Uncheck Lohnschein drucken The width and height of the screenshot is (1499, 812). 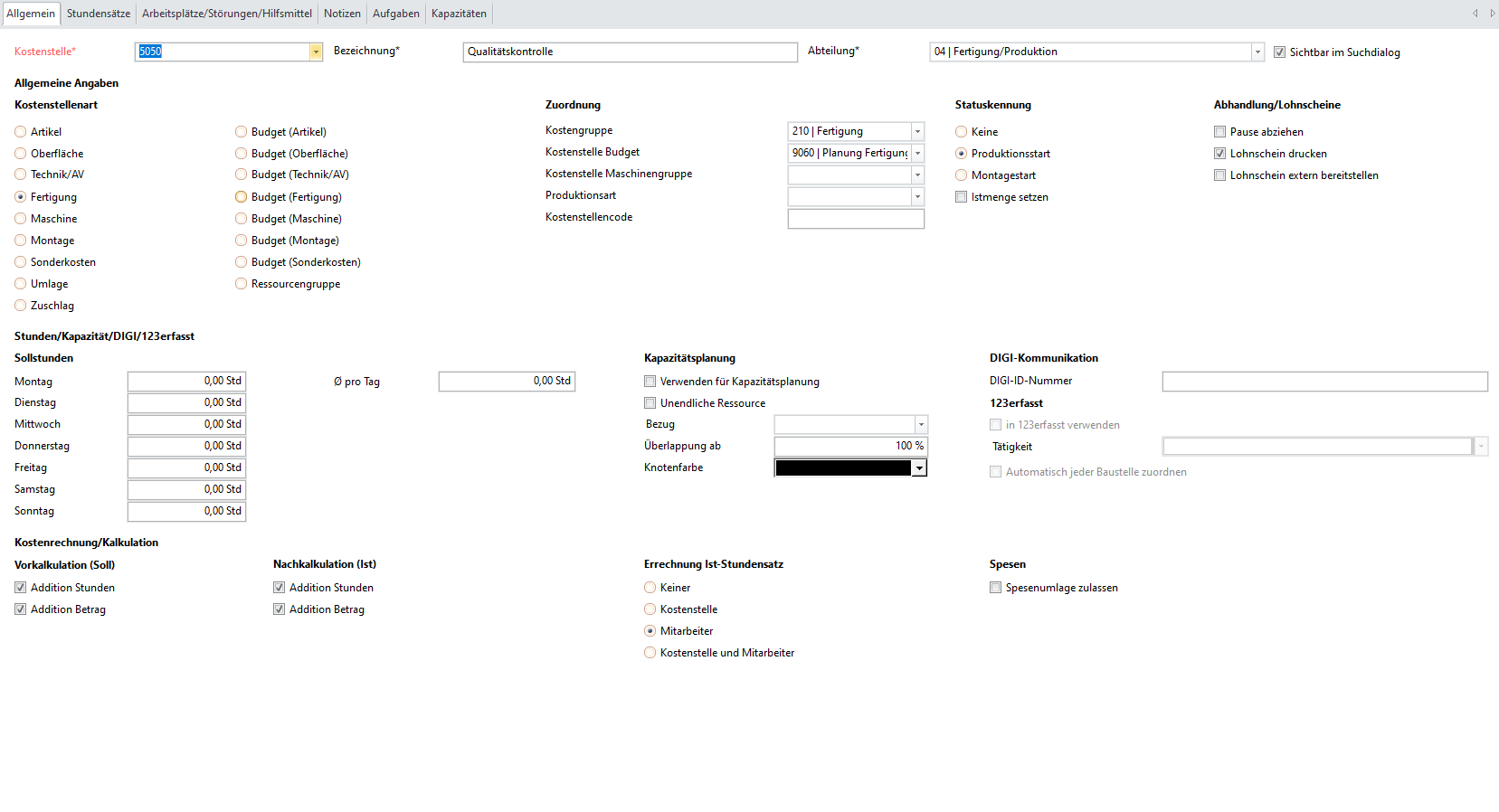click(x=1219, y=154)
